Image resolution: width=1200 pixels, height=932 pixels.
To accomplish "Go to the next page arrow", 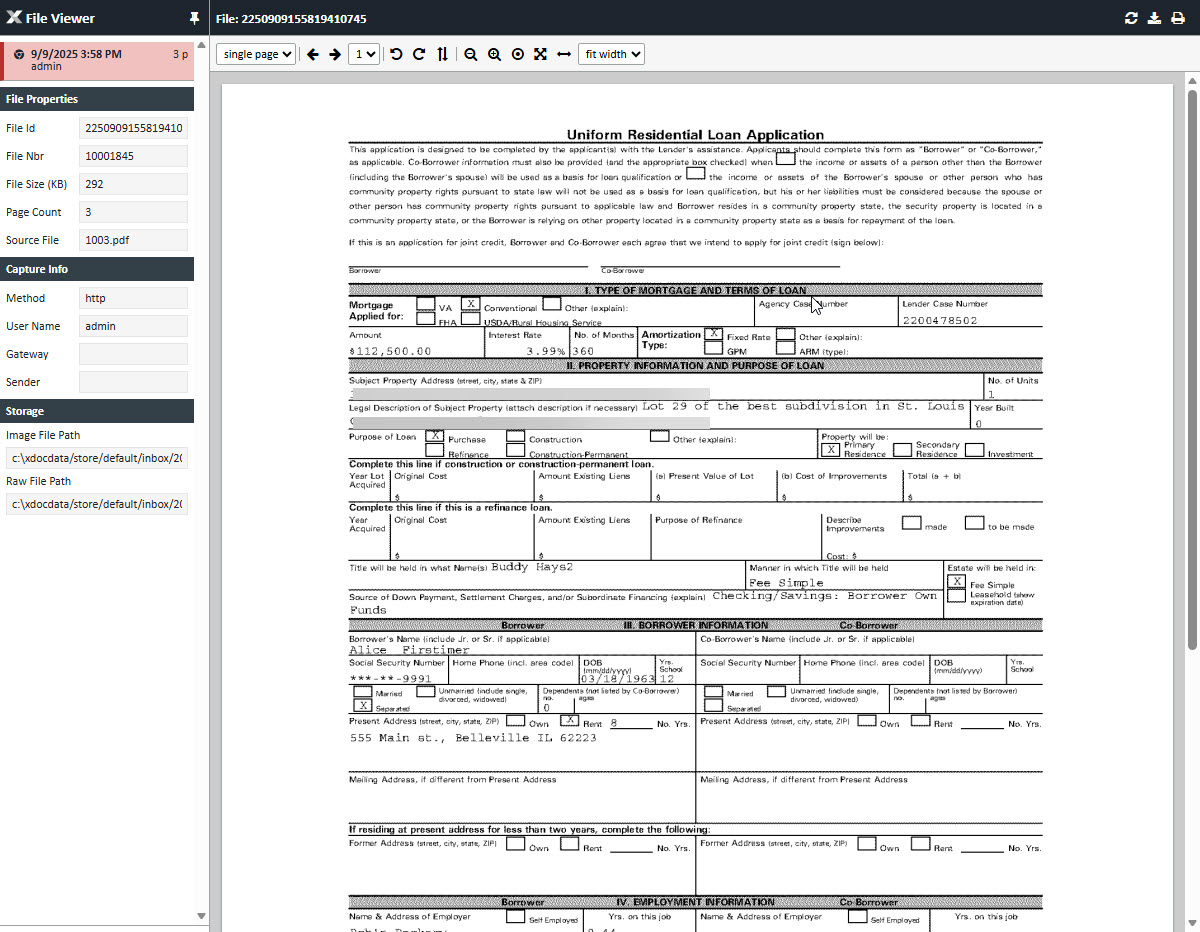I will pyautogui.click(x=335, y=54).
